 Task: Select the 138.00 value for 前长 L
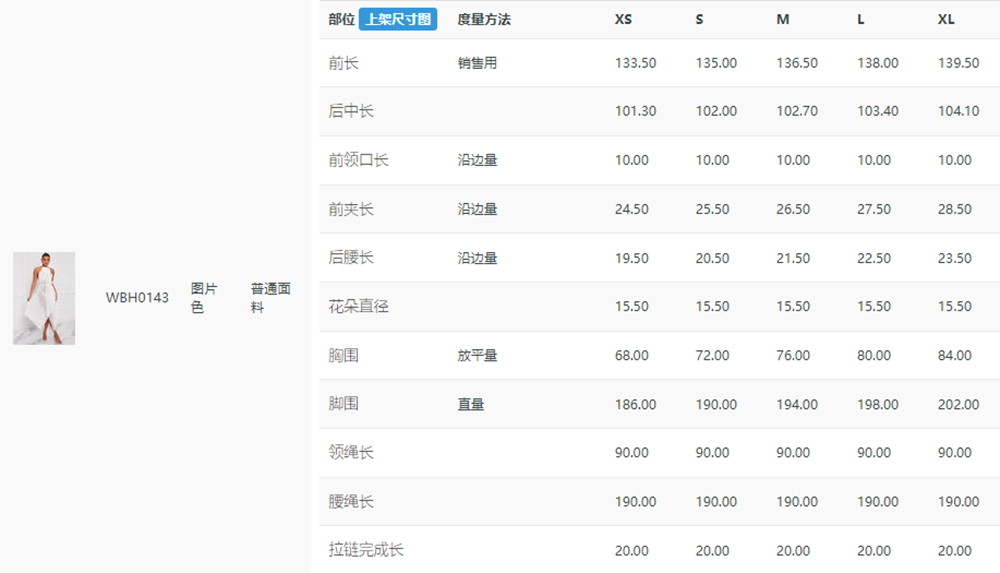pos(878,63)
